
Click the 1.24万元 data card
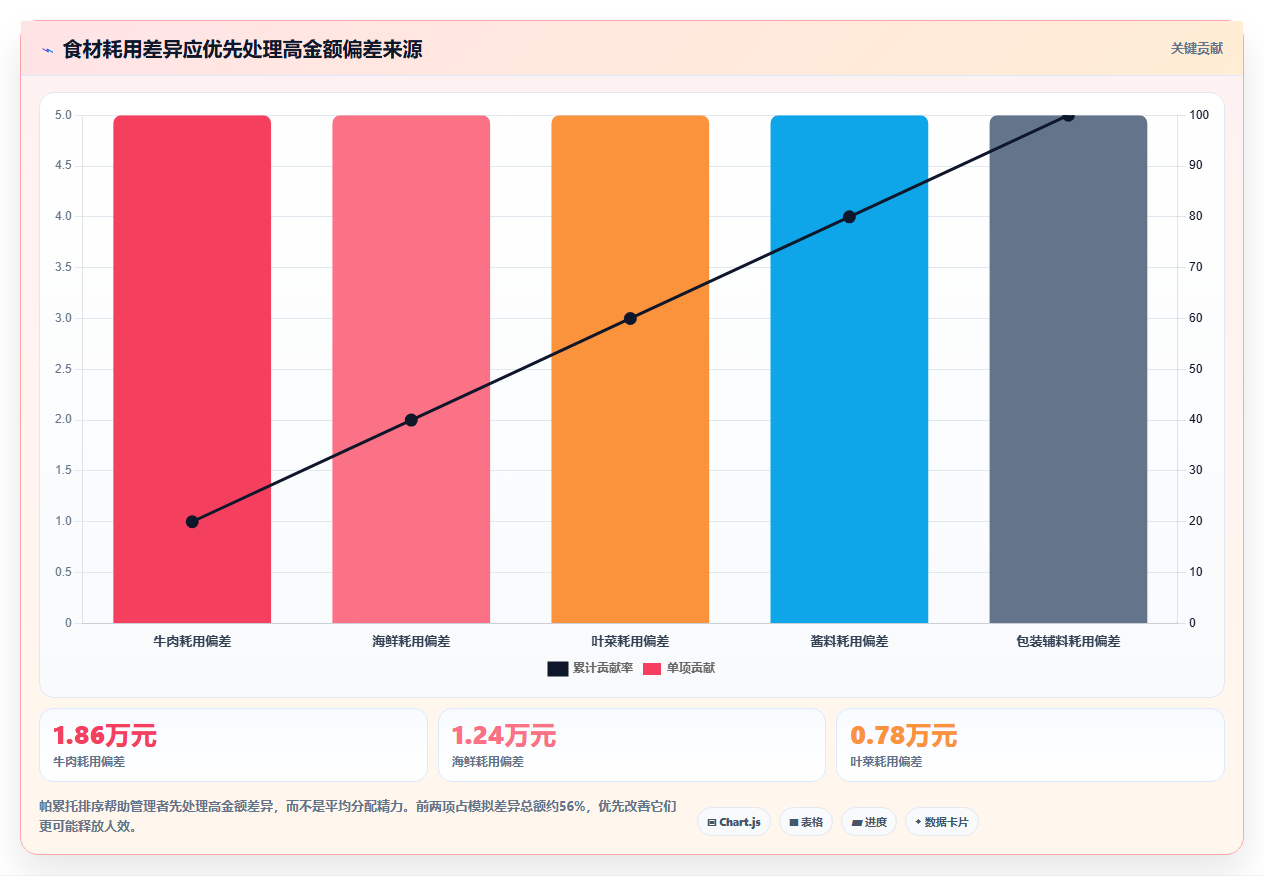tap(632, 745)
